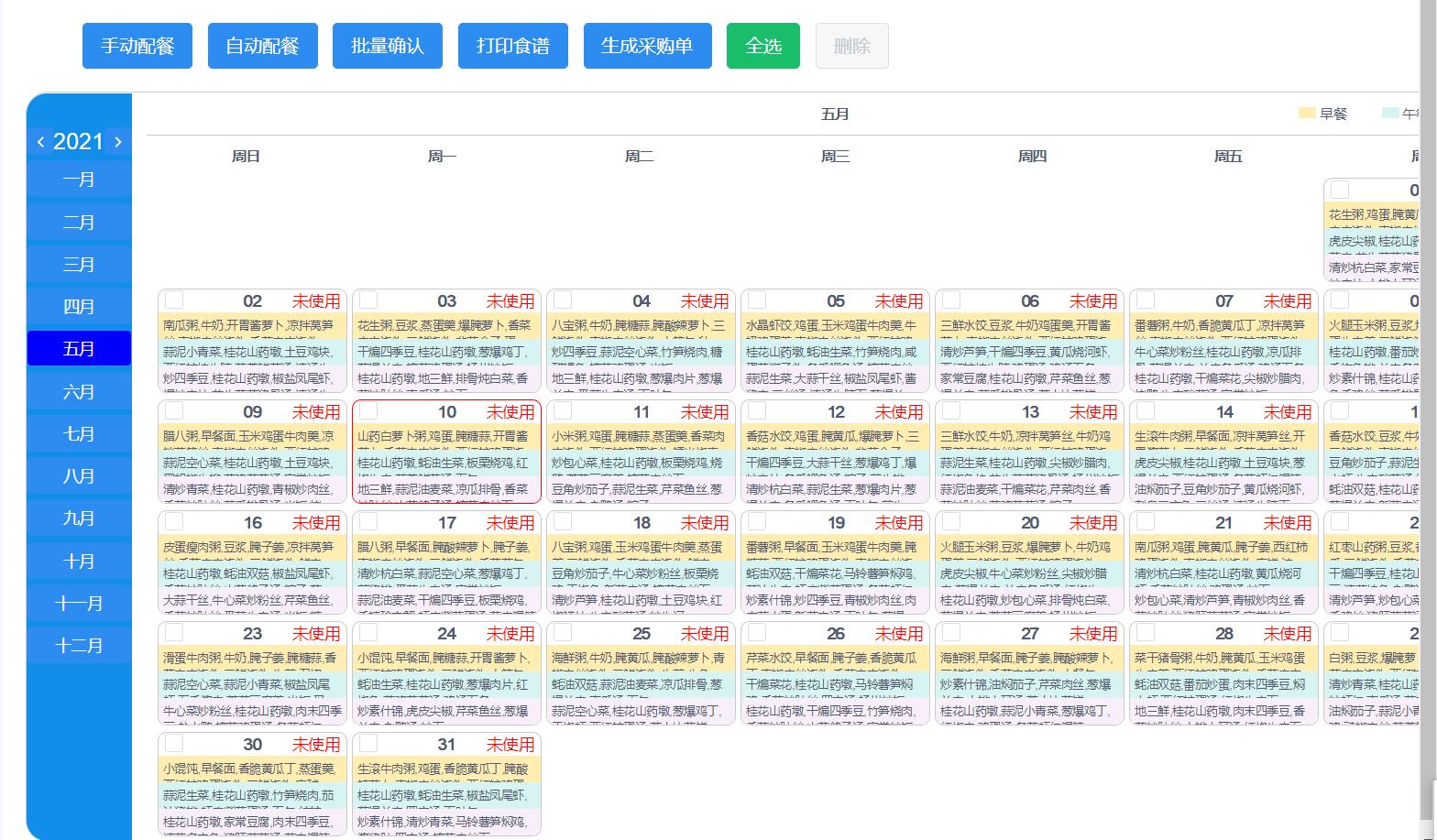Toggle the checkbox on day 19
1437x840 pixels.
pos(757,521)
